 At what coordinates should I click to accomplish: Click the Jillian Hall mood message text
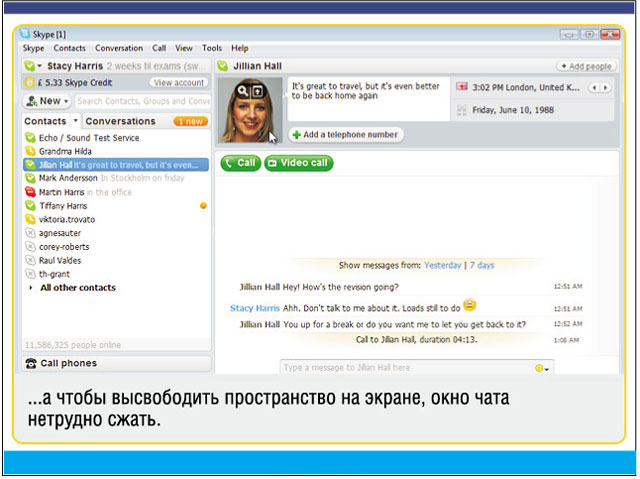tap(366, 91)
